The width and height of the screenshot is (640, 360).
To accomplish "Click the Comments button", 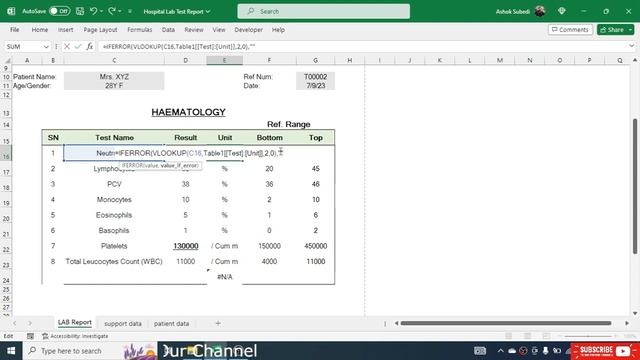I will pos(570,30).
